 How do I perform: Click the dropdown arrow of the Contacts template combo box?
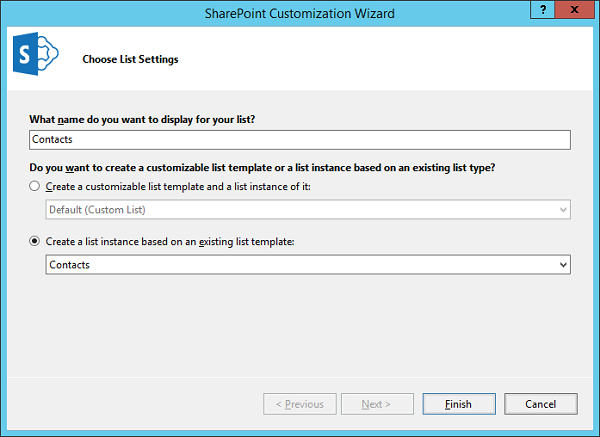[x=564, y=265]
